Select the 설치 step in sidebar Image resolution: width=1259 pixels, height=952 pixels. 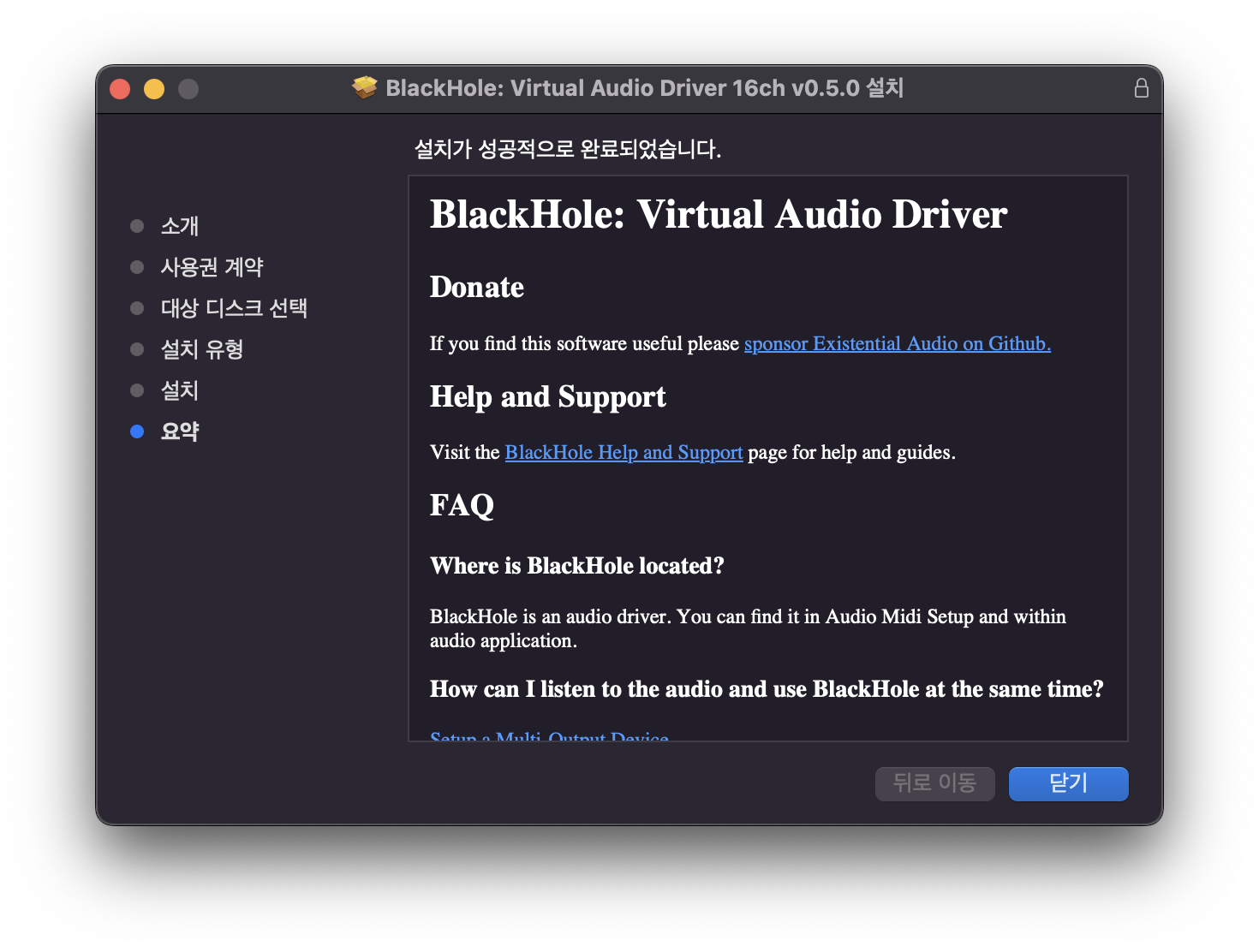180,390
